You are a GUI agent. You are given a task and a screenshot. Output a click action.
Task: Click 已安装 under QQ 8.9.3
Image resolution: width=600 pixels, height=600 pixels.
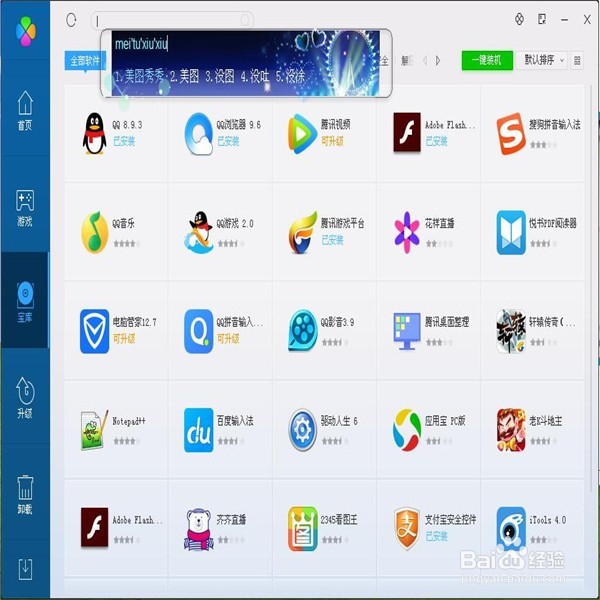pyautogui.click(x=124, y=142)
